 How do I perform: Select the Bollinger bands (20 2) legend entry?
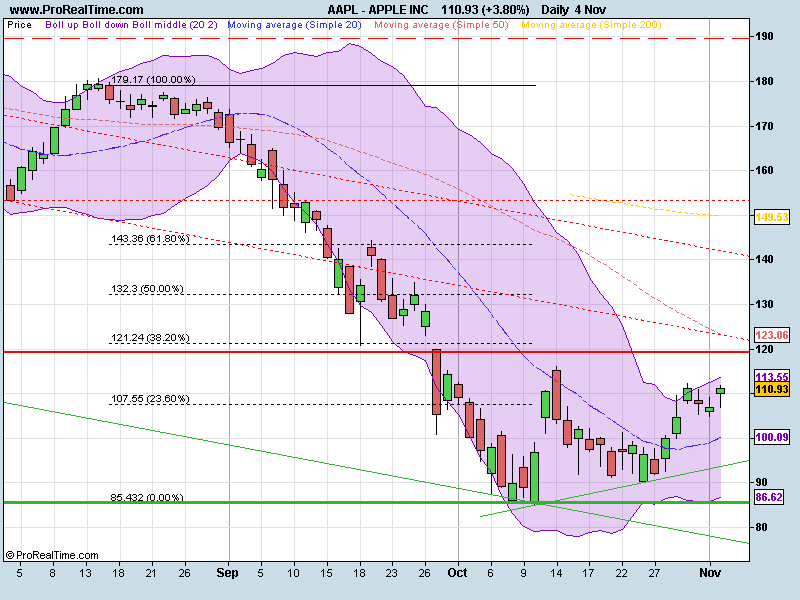click(131, 24)
